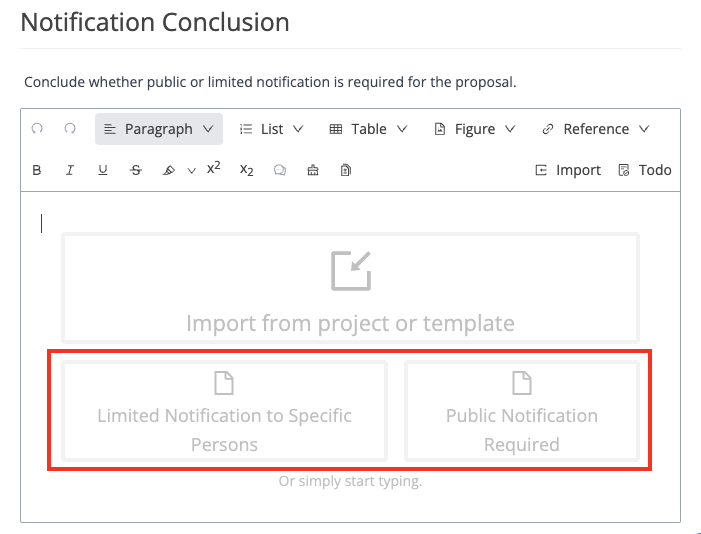Click the clipboard paste icon
Image resolution: width=701 pixels, height=534 pixels.
346,170
